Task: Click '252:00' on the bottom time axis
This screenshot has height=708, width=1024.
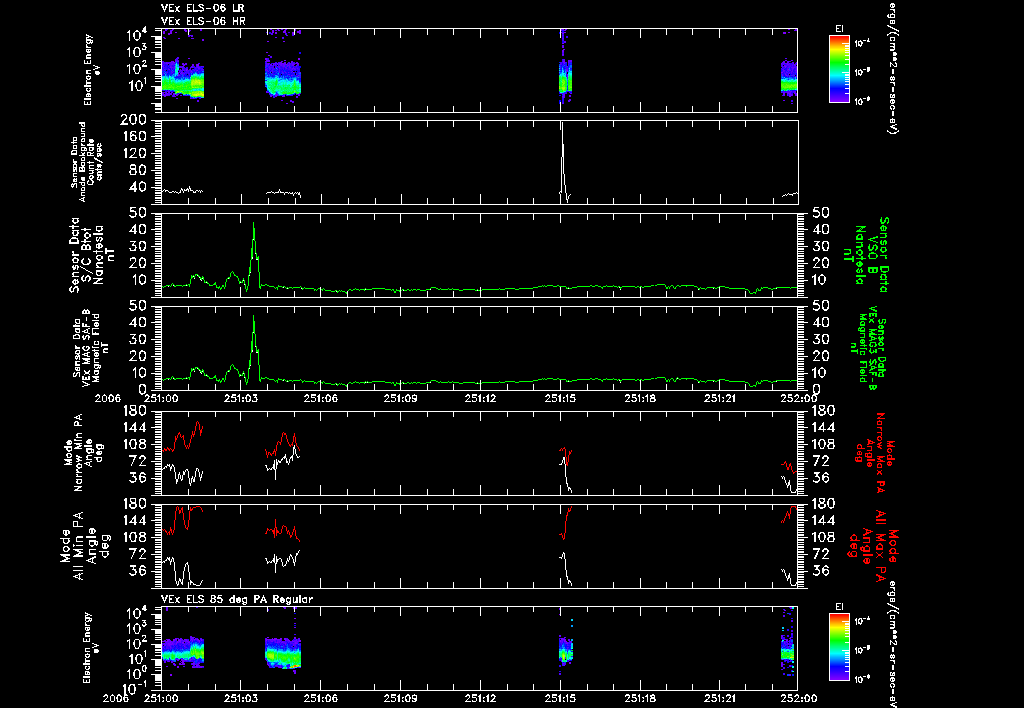Action: point(800,698)
